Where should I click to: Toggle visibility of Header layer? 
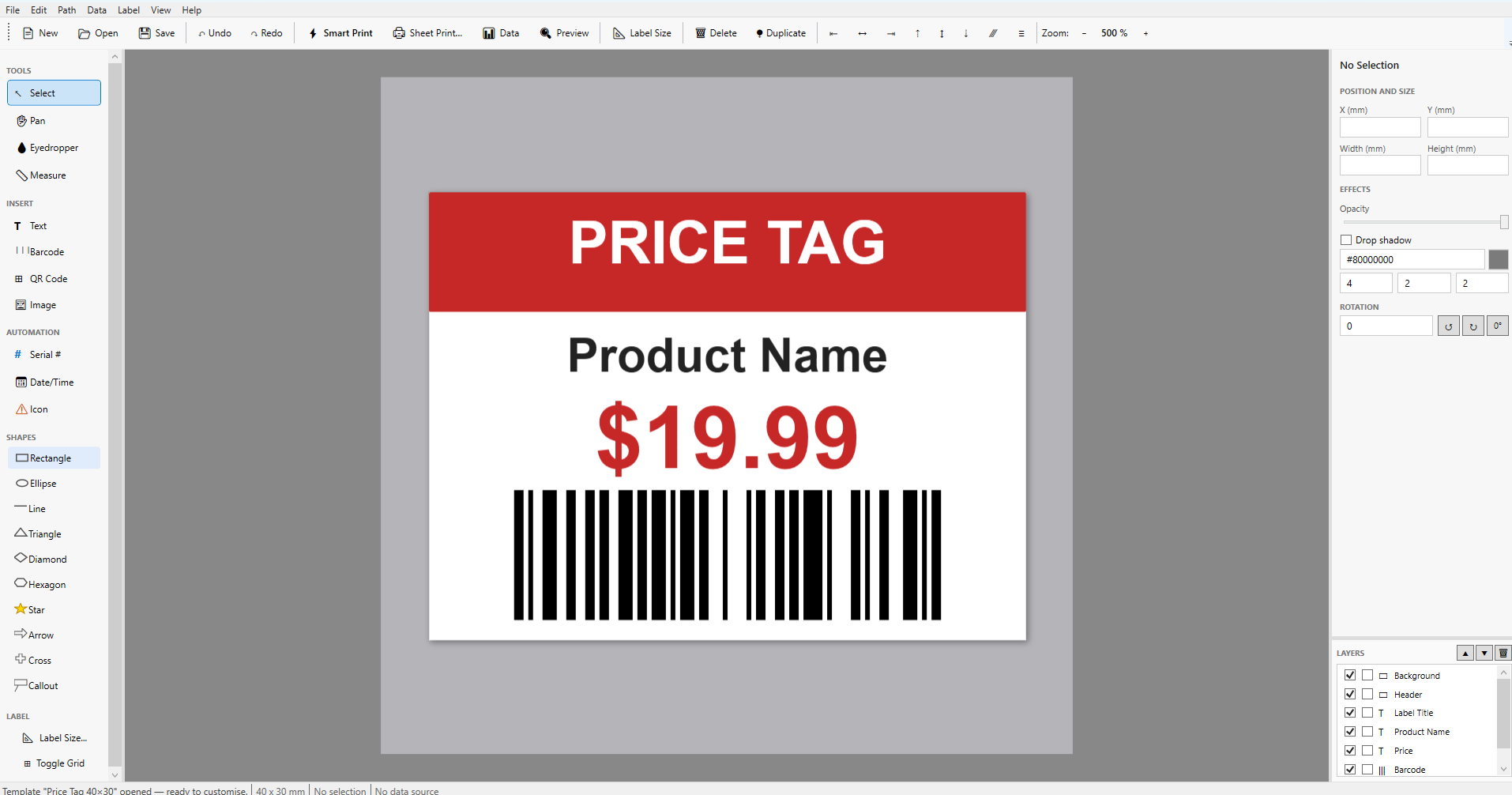1350,694
